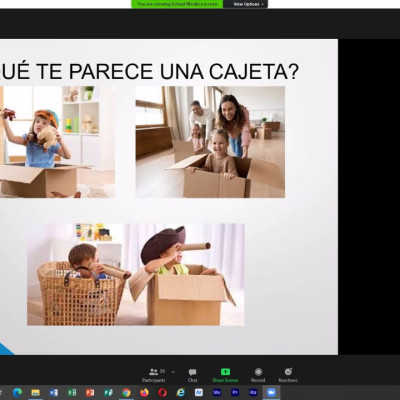This screenshot has width=400, height=400.
Task: Open the View Options dropdown
Action: [246, 4]
